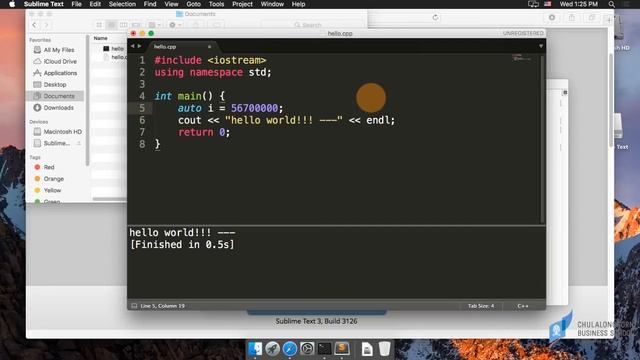Select Macintosh HD in Finder sidebar
Image resolution: width=640 pixels, height=360 pixels.
click(x=62, y=132)
